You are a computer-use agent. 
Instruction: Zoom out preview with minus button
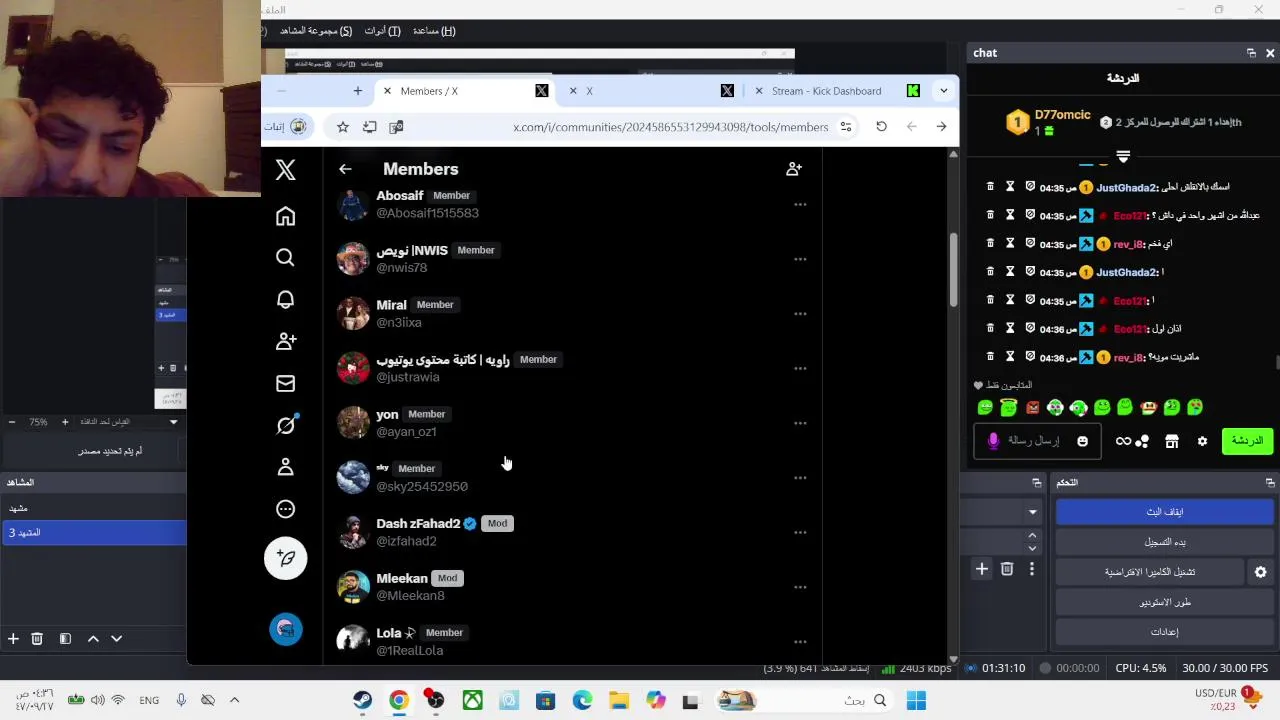(x=12, y=422)
